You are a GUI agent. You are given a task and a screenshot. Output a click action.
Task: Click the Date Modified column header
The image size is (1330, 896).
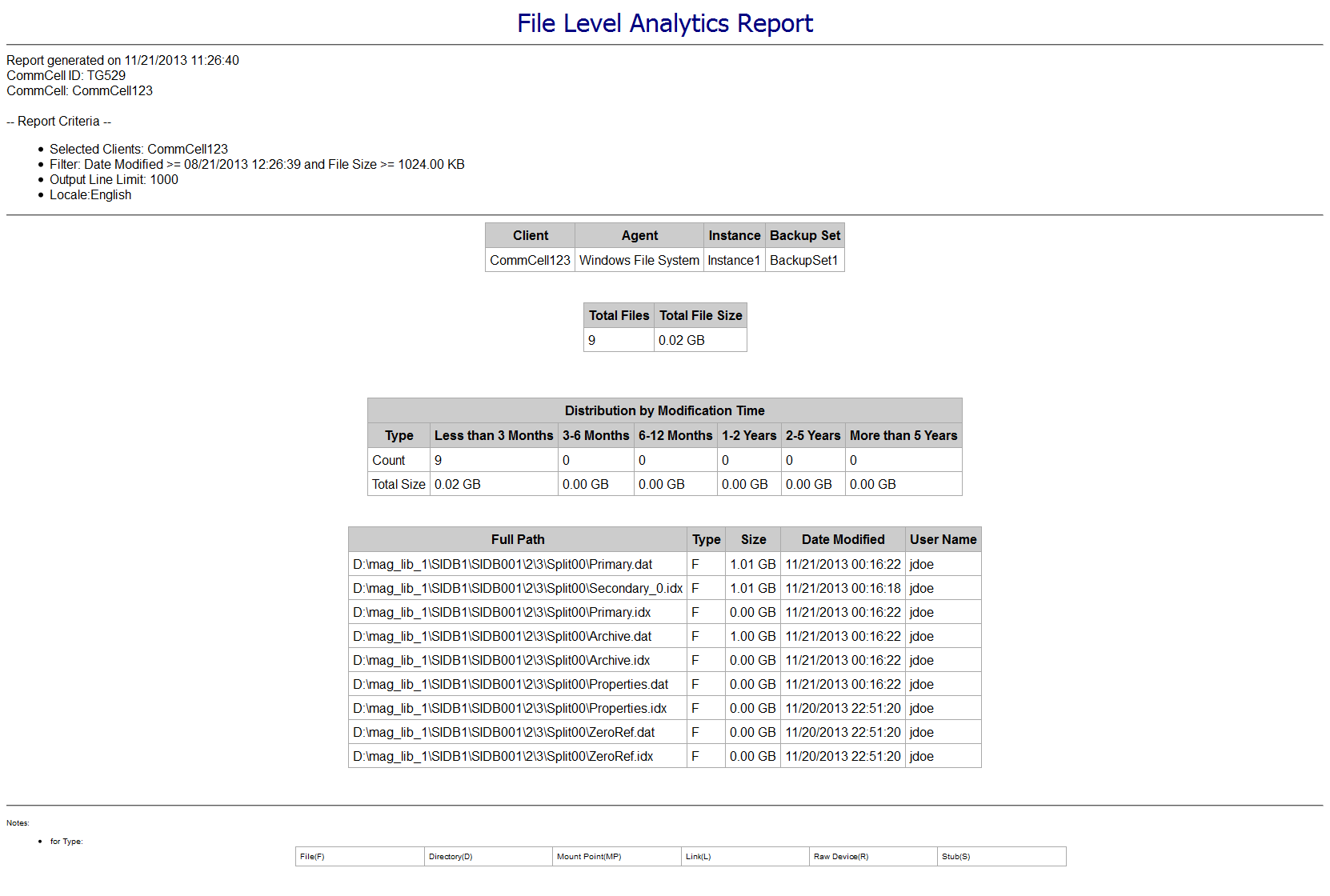(x=843, y=539)
